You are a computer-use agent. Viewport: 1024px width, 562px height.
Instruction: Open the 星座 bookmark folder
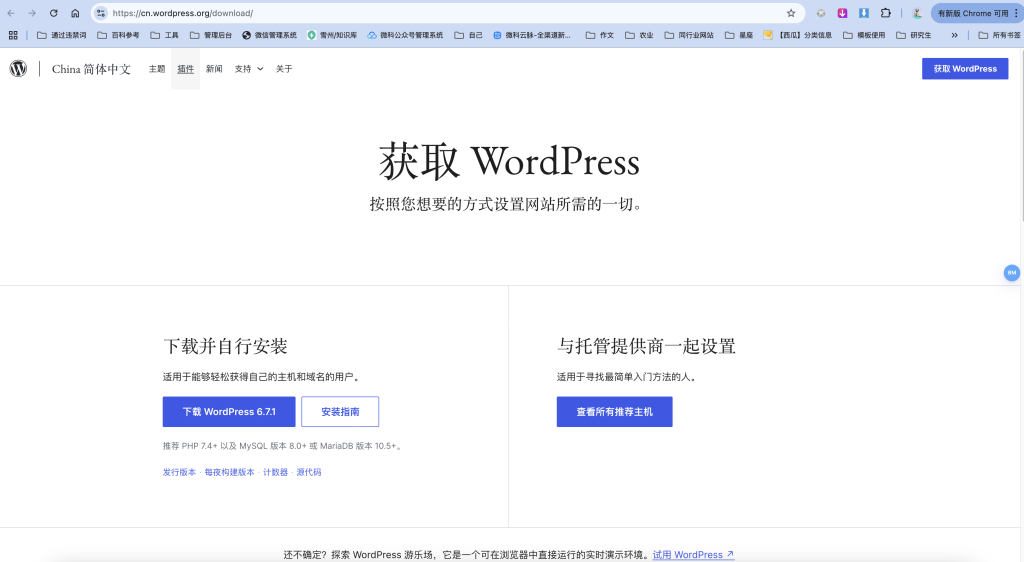(739, 35)
